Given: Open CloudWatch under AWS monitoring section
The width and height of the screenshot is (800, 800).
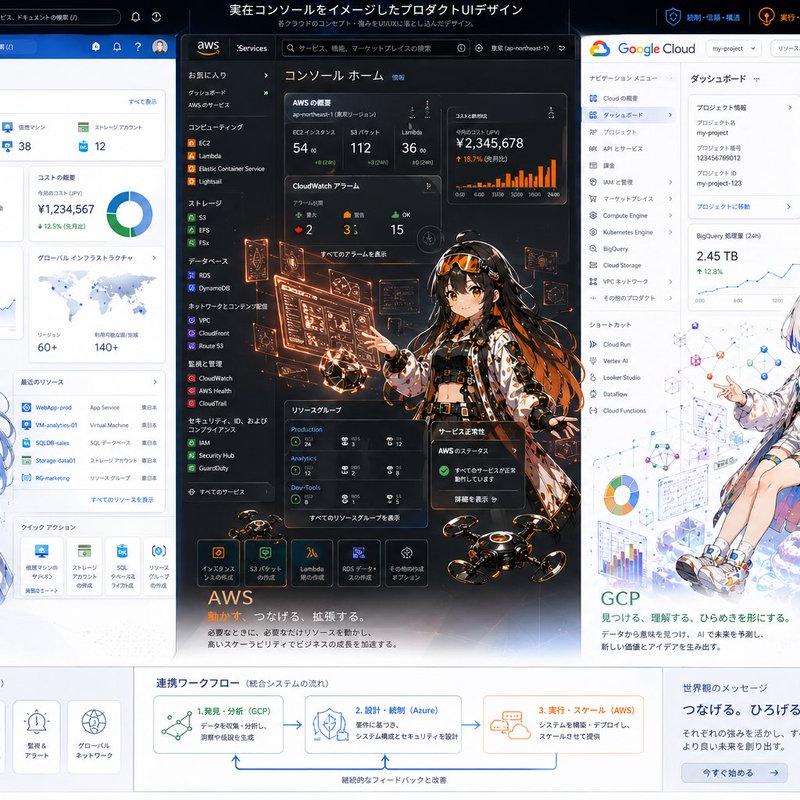Looking at the screenshot, I should tap(215, 378).
